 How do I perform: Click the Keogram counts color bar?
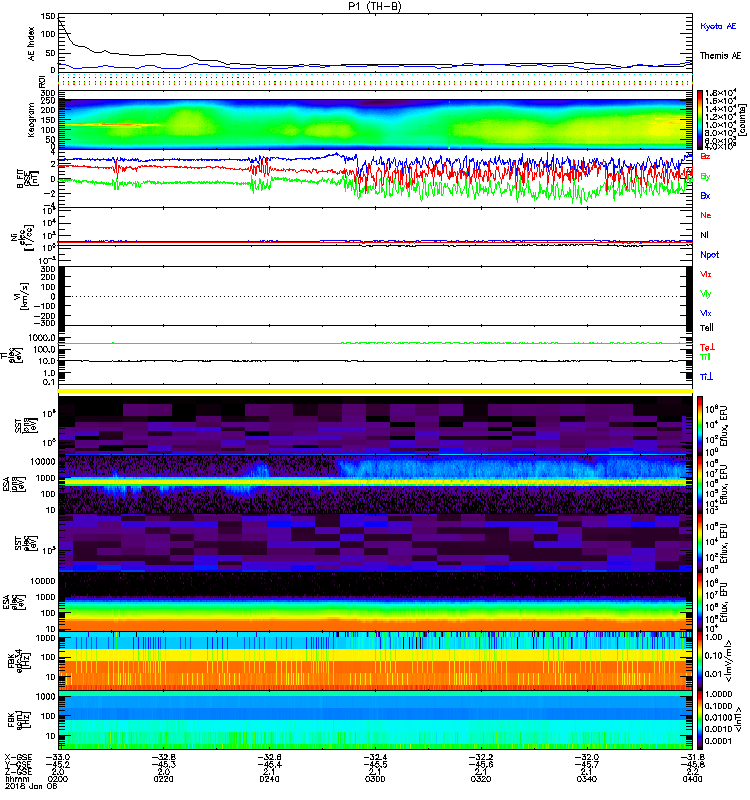point(700,120)
